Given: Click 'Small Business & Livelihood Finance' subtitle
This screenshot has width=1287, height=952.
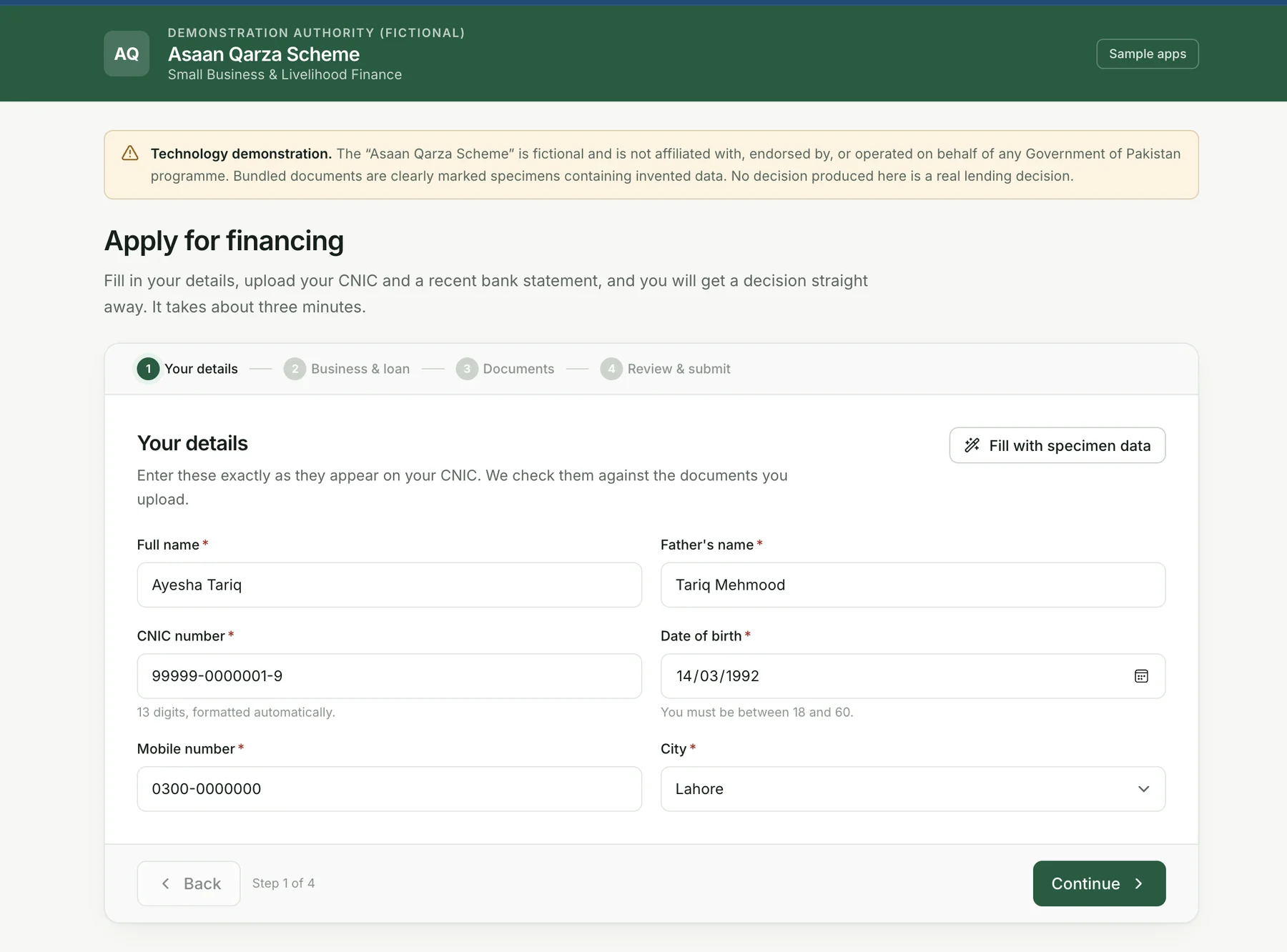Looking at the screenshot, I should click(x=285, y=74).
